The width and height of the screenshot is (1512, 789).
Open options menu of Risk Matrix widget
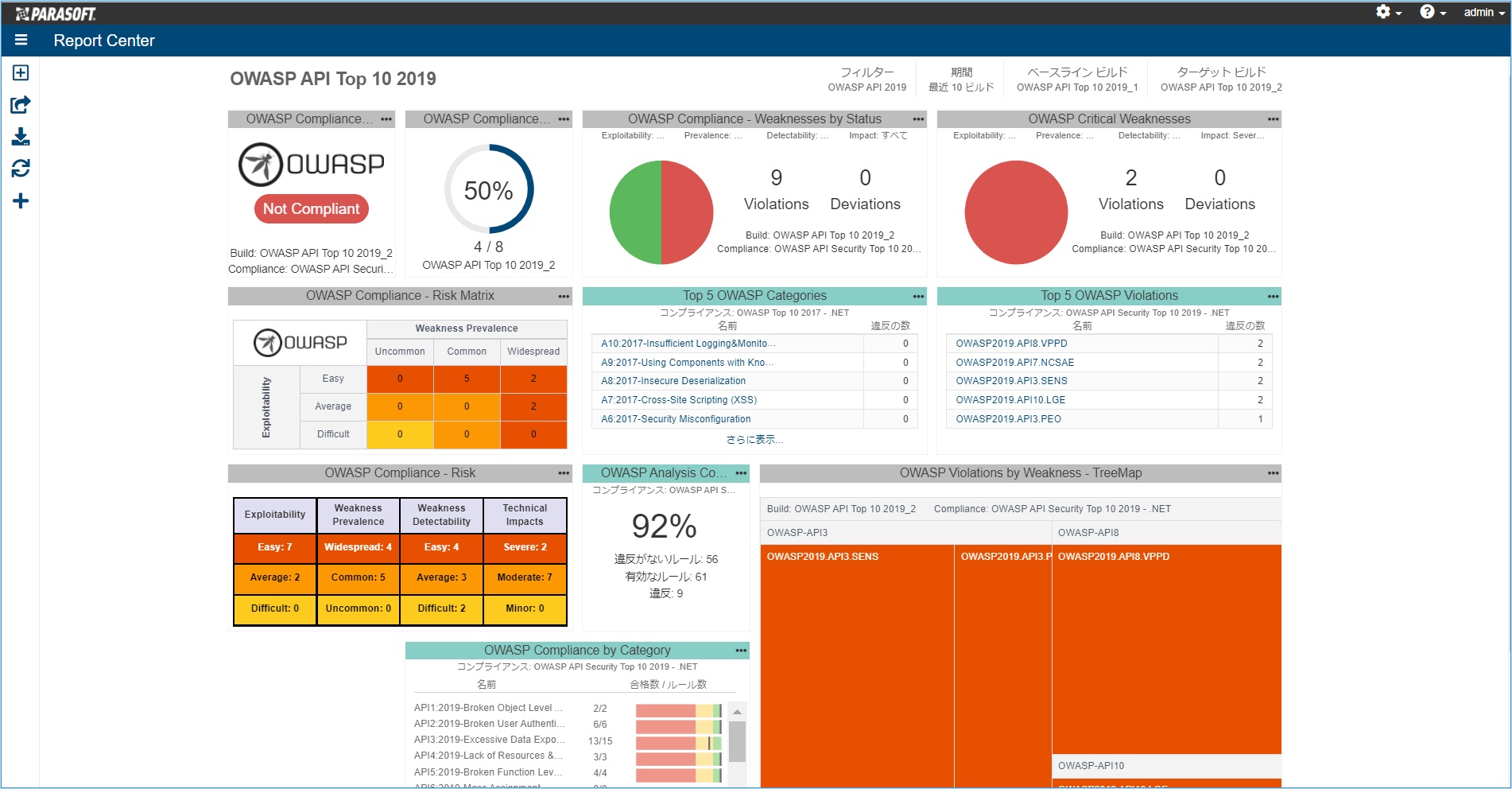click(x=564, y=297)
